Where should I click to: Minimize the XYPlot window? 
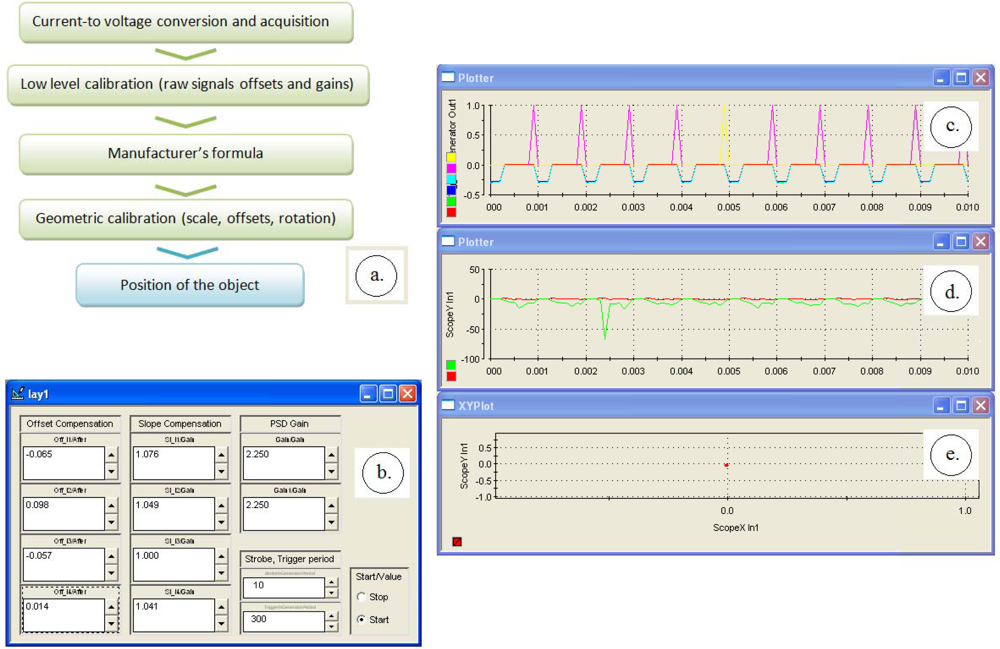[941, 405]
